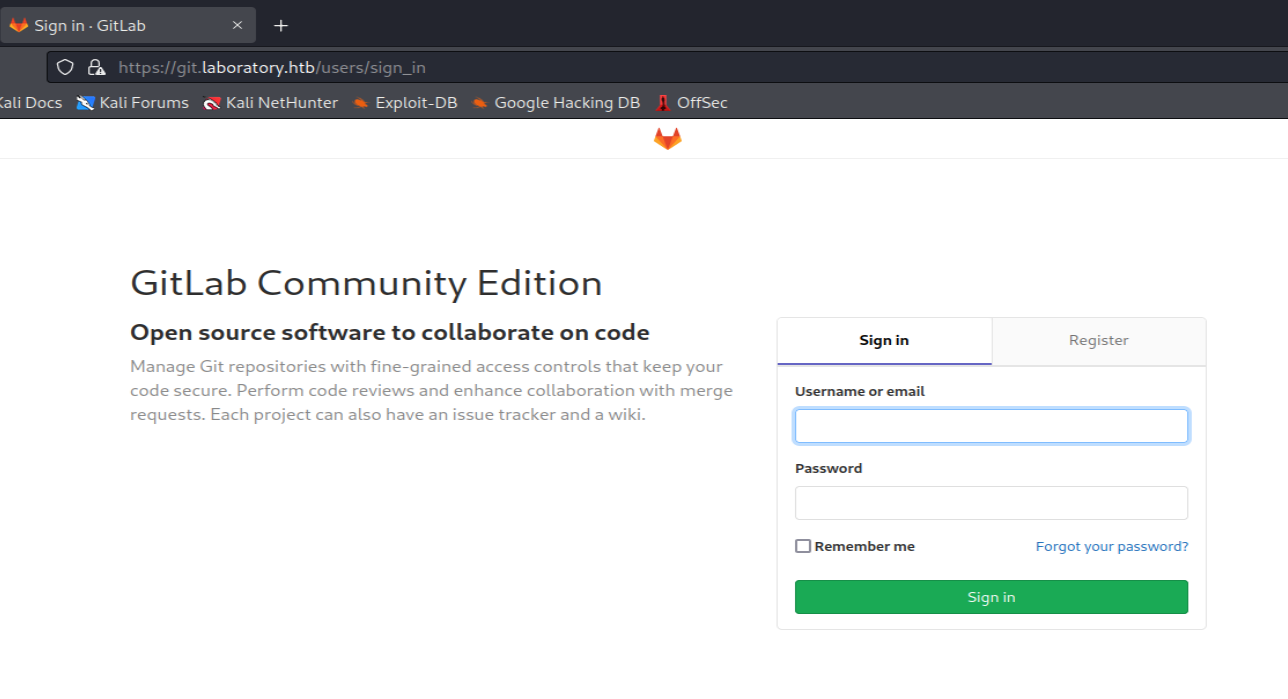Open the OffSec bookmark
This screenshot has height=699, width=1288.
[692, 103]
